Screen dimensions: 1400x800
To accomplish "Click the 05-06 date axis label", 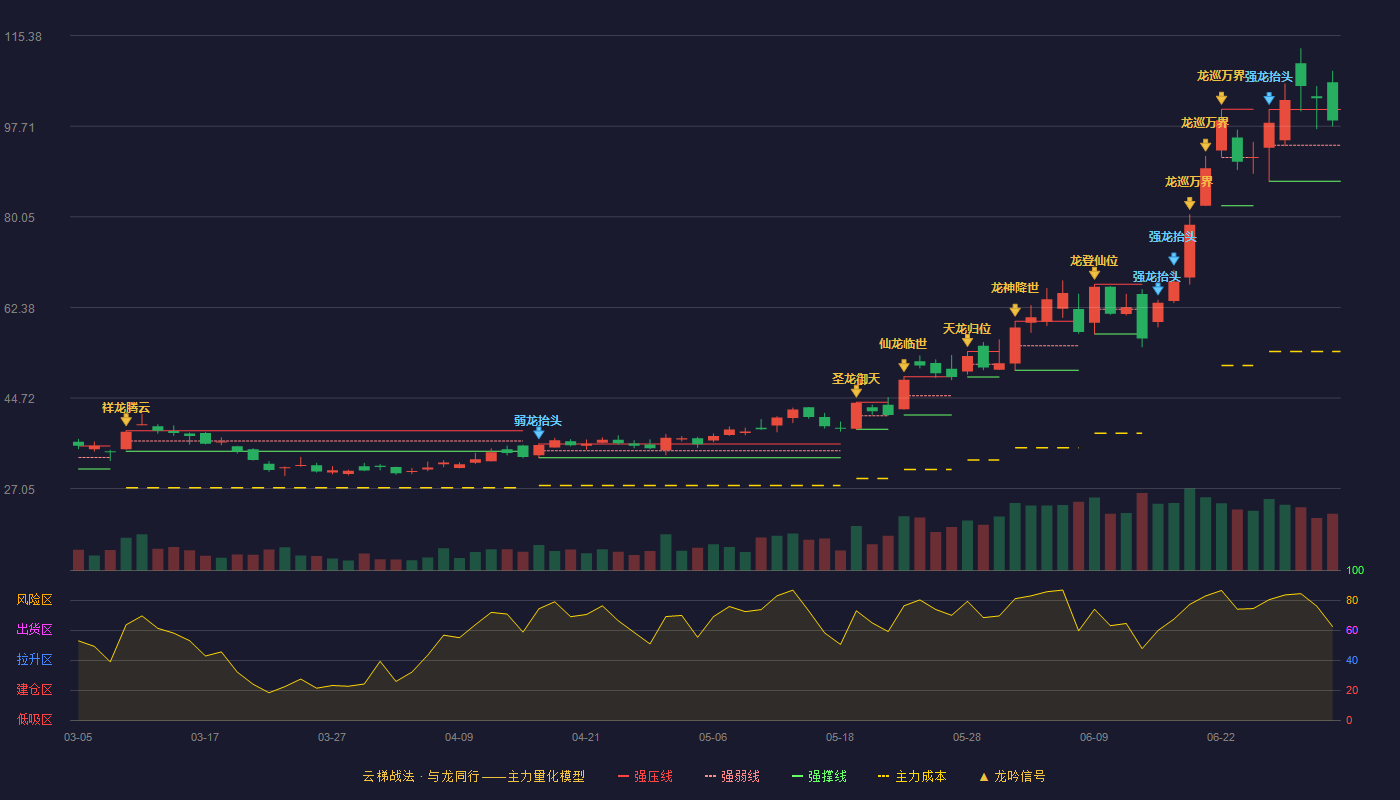I will [713, 737].
